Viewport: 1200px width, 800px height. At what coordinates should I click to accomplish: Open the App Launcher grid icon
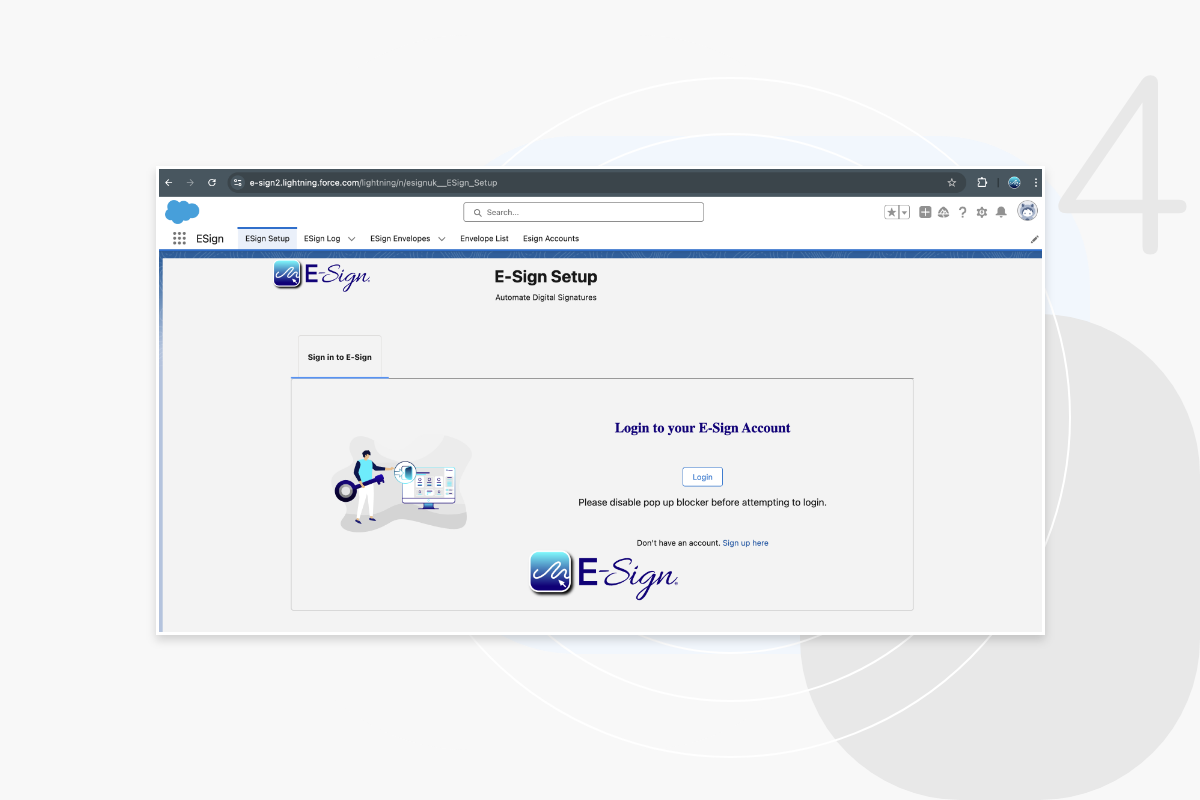click(180, 238)
